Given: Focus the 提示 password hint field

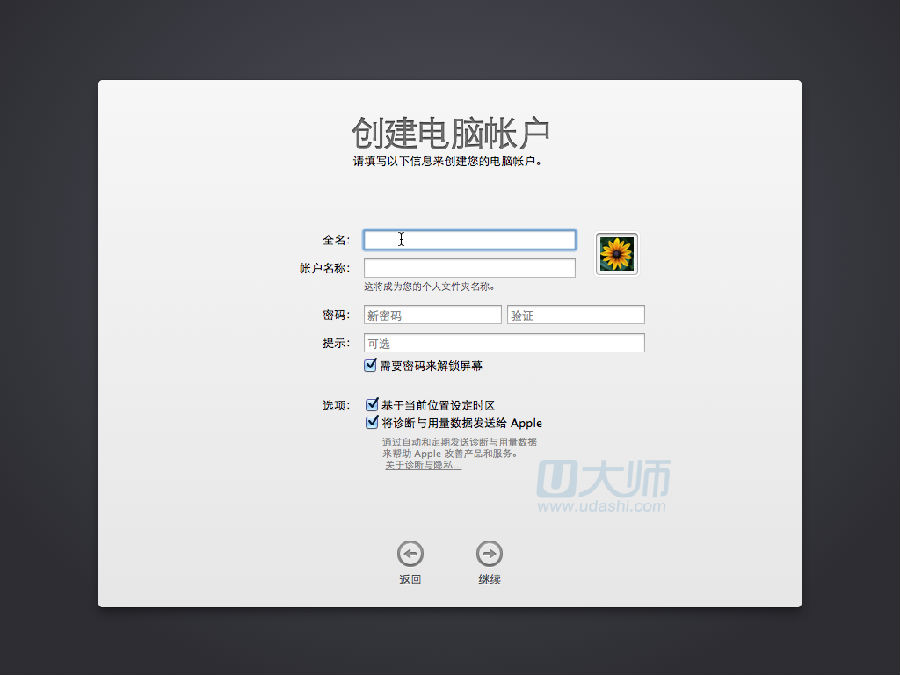Looking at the screenshot, I should [x=504, y=343].
